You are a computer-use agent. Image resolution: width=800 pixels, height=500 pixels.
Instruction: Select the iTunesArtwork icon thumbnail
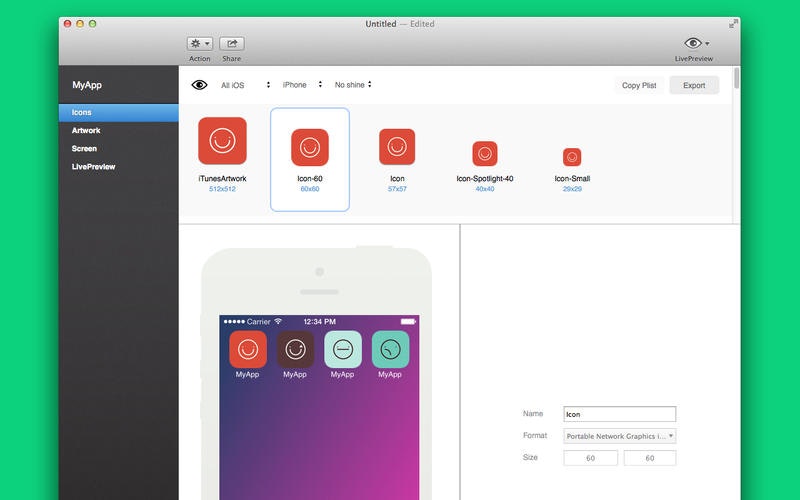[x=222, y=141]
